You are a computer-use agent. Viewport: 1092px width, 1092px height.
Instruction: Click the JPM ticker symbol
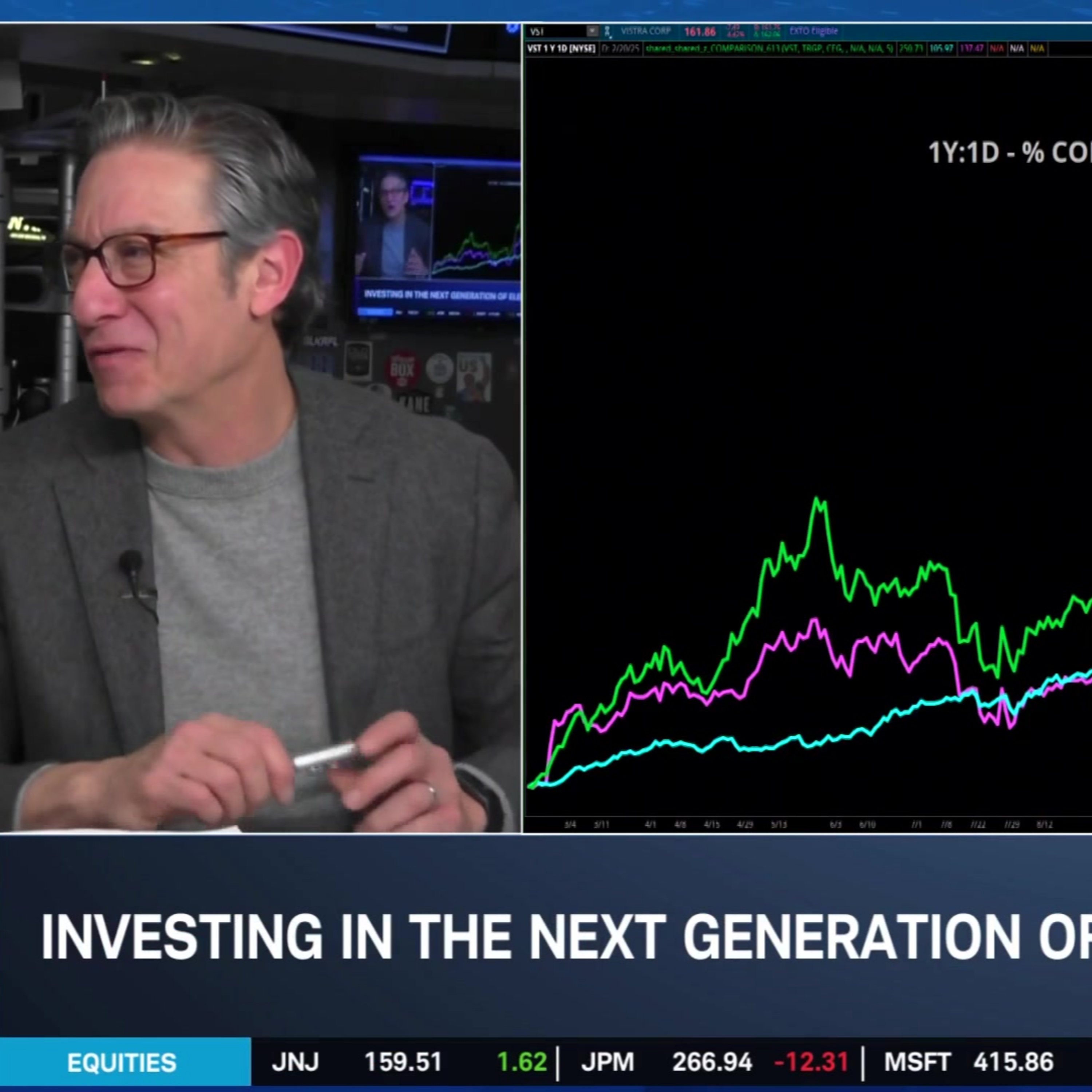coord(608,1062)
